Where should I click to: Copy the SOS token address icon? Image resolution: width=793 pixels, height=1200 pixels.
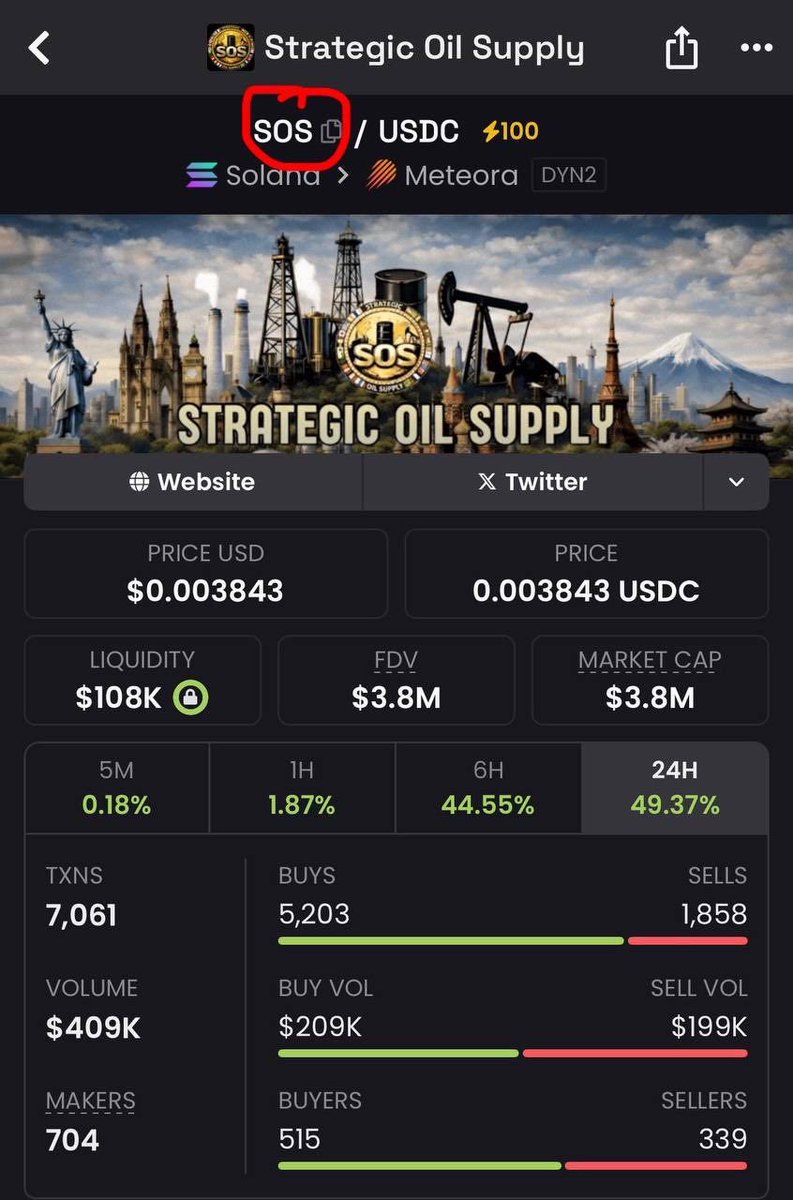pos(331,132)
